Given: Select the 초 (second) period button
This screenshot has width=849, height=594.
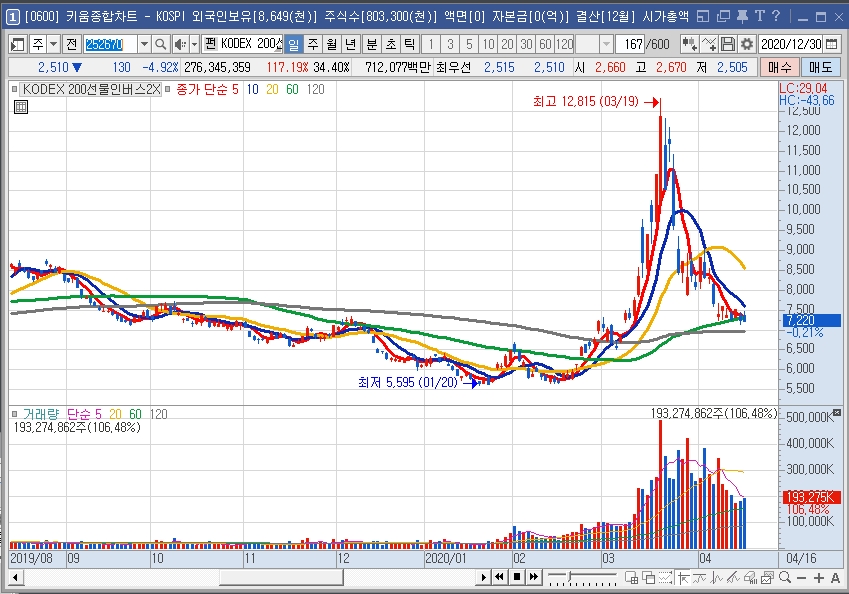Looking at the screenshot, I should [390, 44].
